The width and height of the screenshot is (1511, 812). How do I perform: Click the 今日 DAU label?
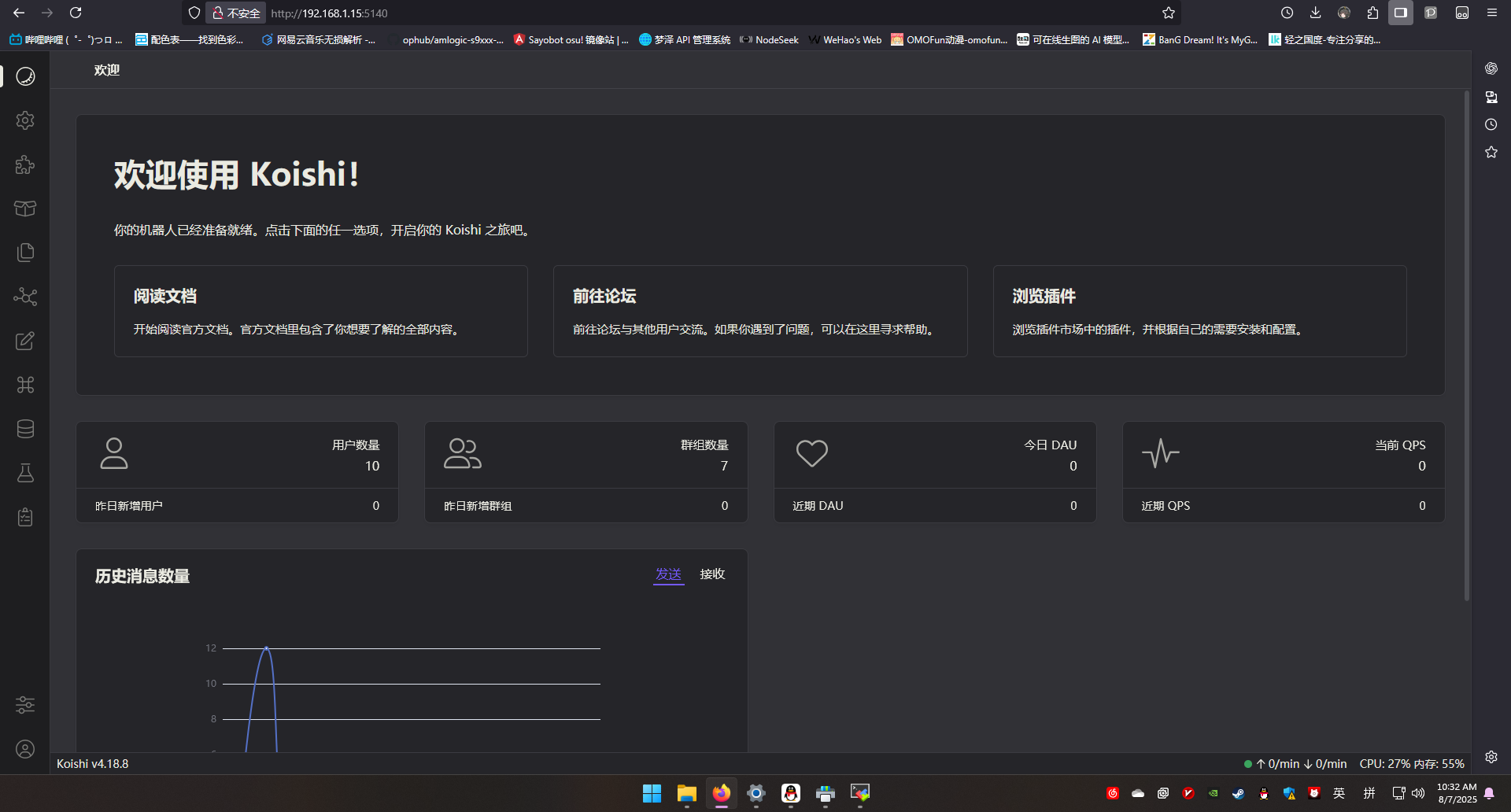pyautogui.click(x=1050, y=445)
